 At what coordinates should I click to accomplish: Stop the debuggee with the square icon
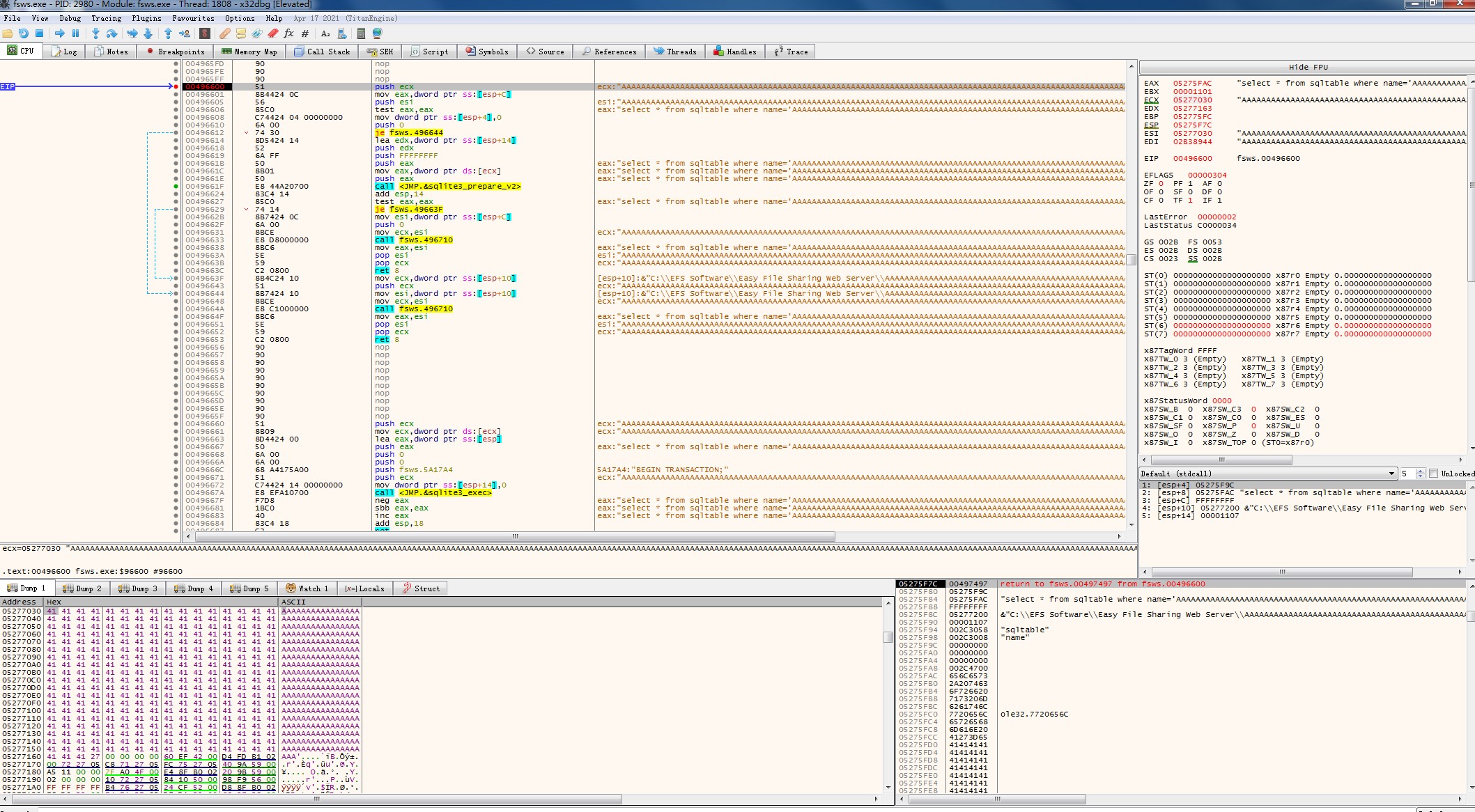[x=40, y=33]
